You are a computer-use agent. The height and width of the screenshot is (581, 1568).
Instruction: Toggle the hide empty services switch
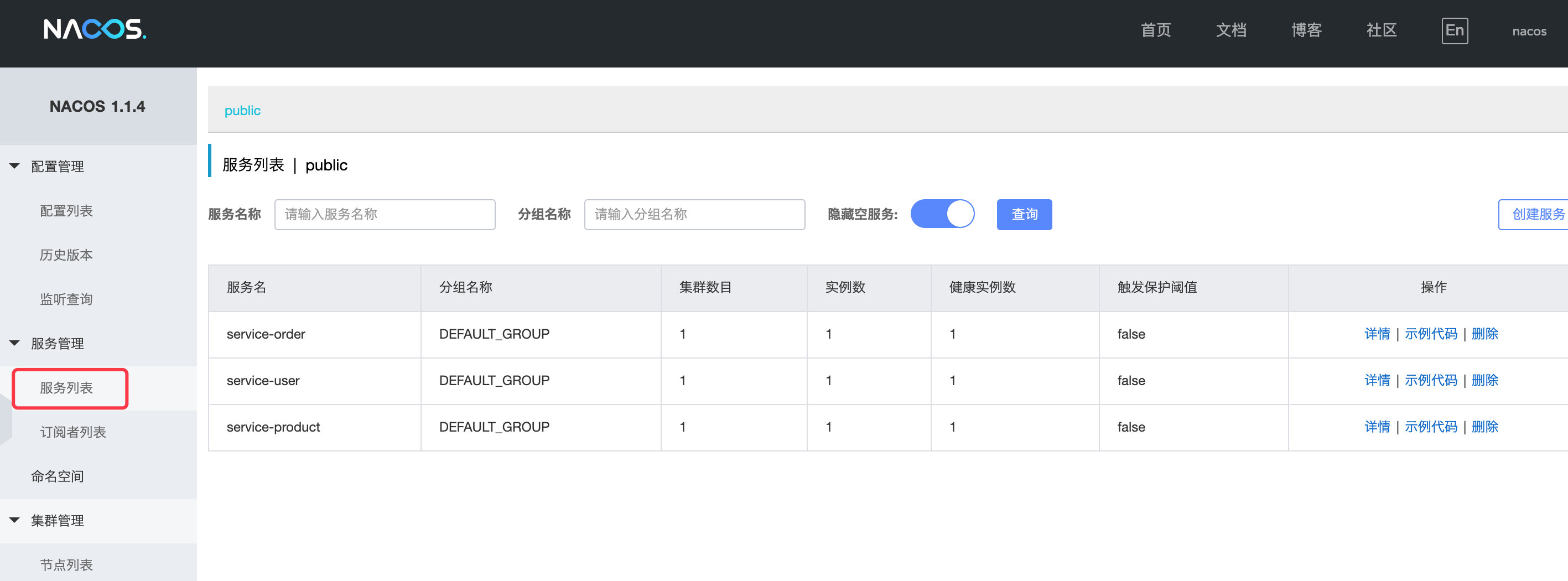pos(942,214)
